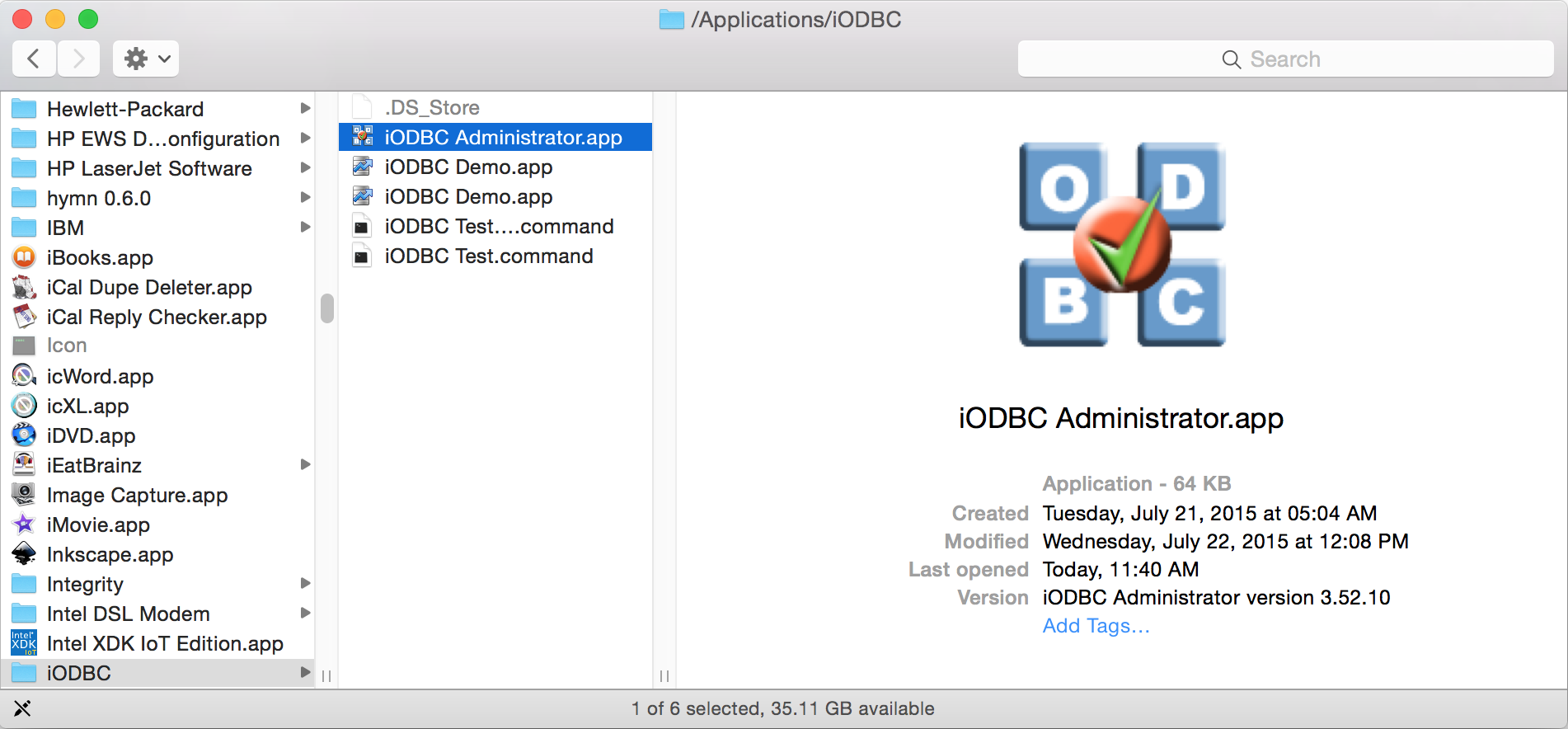
Task: Click the iBooks.app icon
Action: (x=24, y=257)
